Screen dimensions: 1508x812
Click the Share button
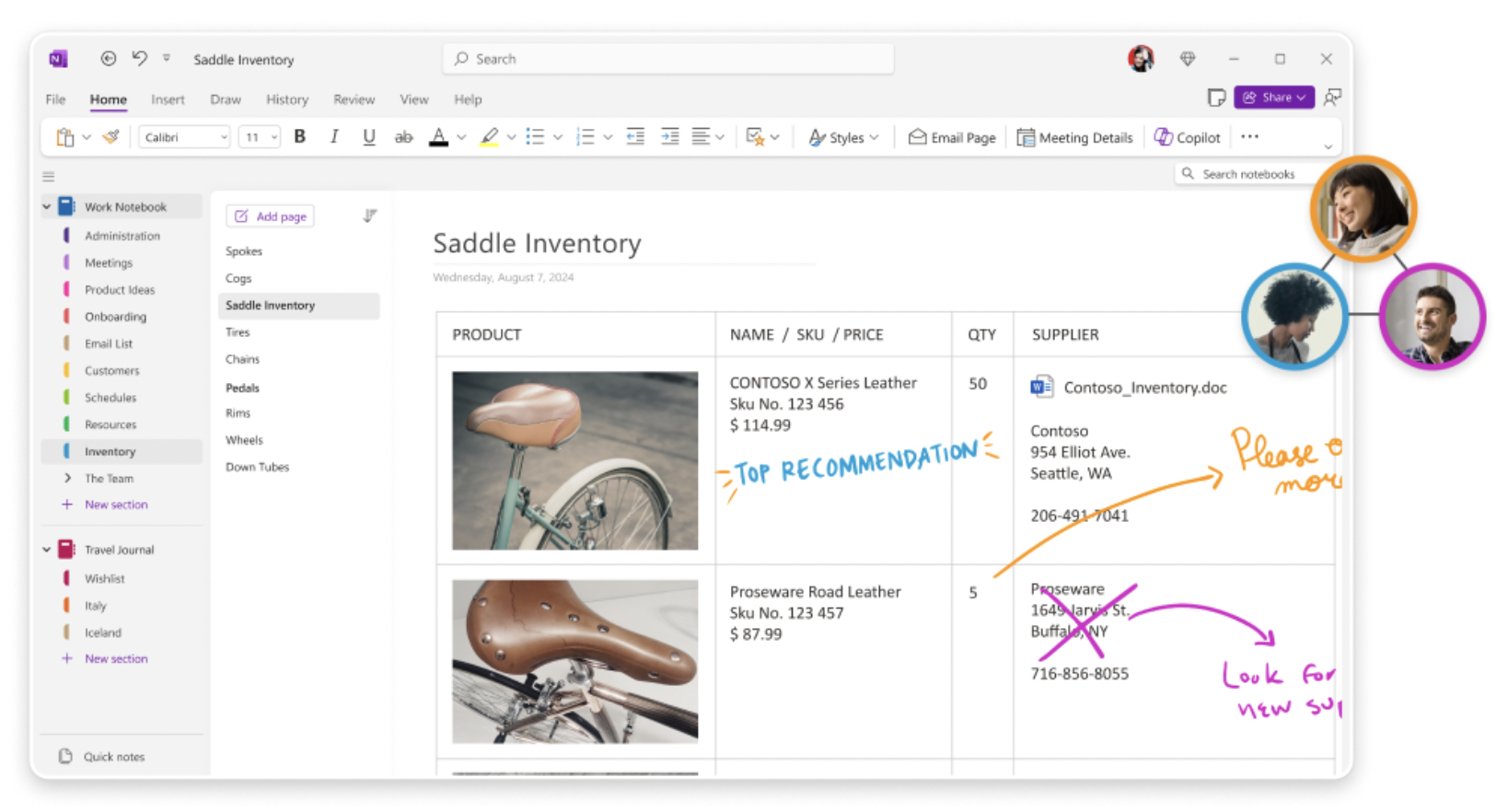click(x=1274, y=98)
